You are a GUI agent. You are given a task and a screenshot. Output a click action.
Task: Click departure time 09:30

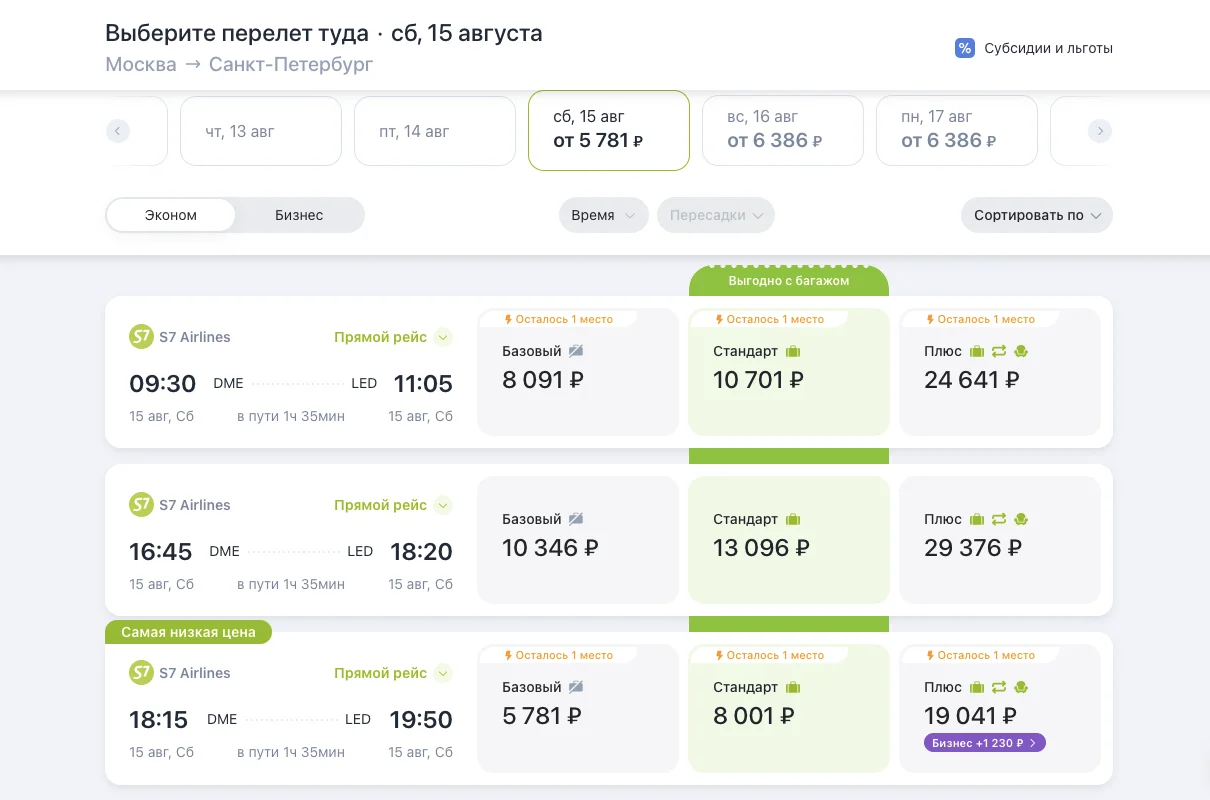click(162, 383)
